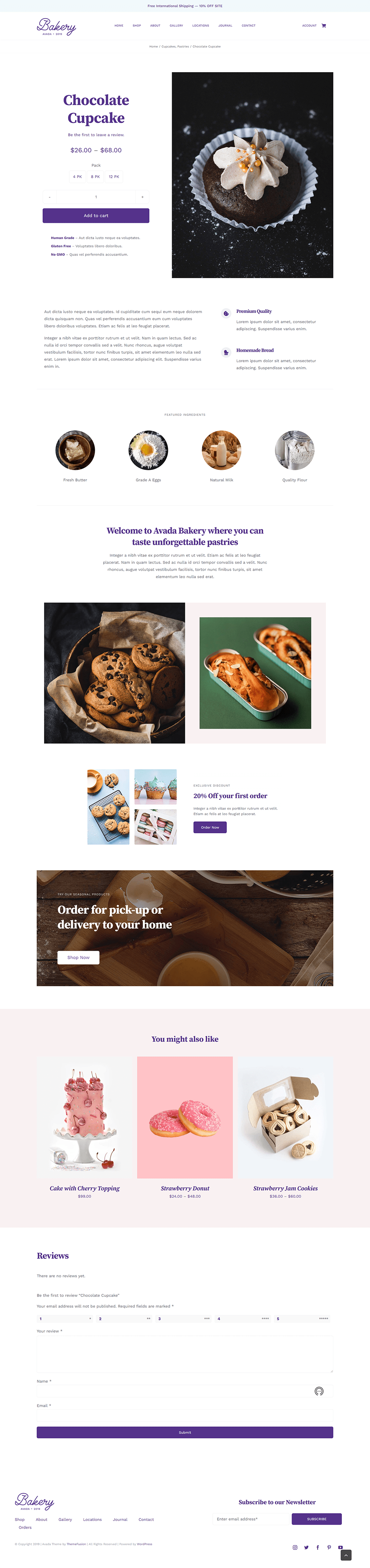Choose the 12 PK pack option
The height and width of the screenshot is (1568, 370).
click(x=114, y=177)
